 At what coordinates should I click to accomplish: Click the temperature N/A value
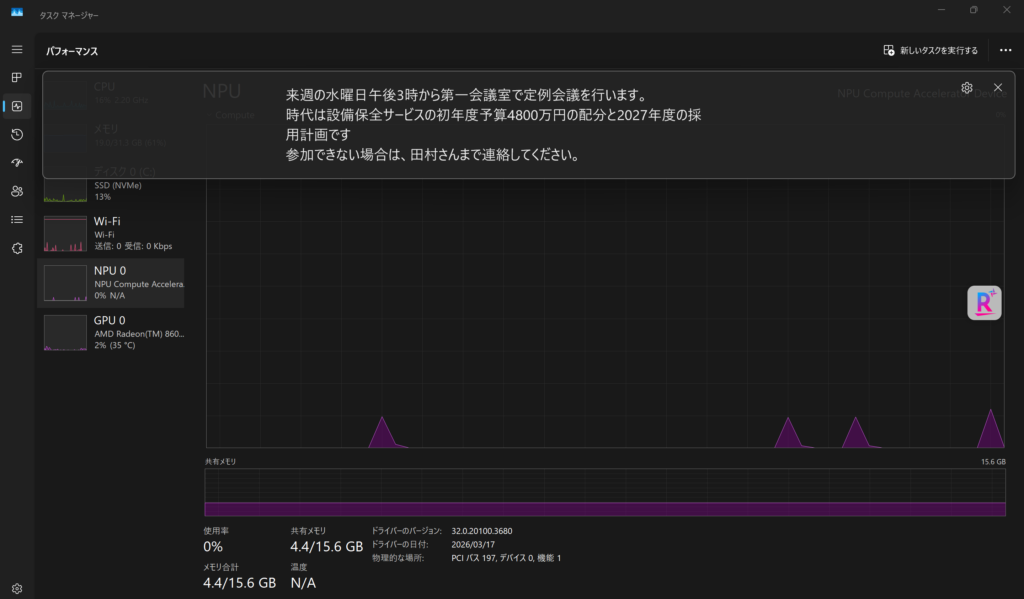(x=303, y=583)
